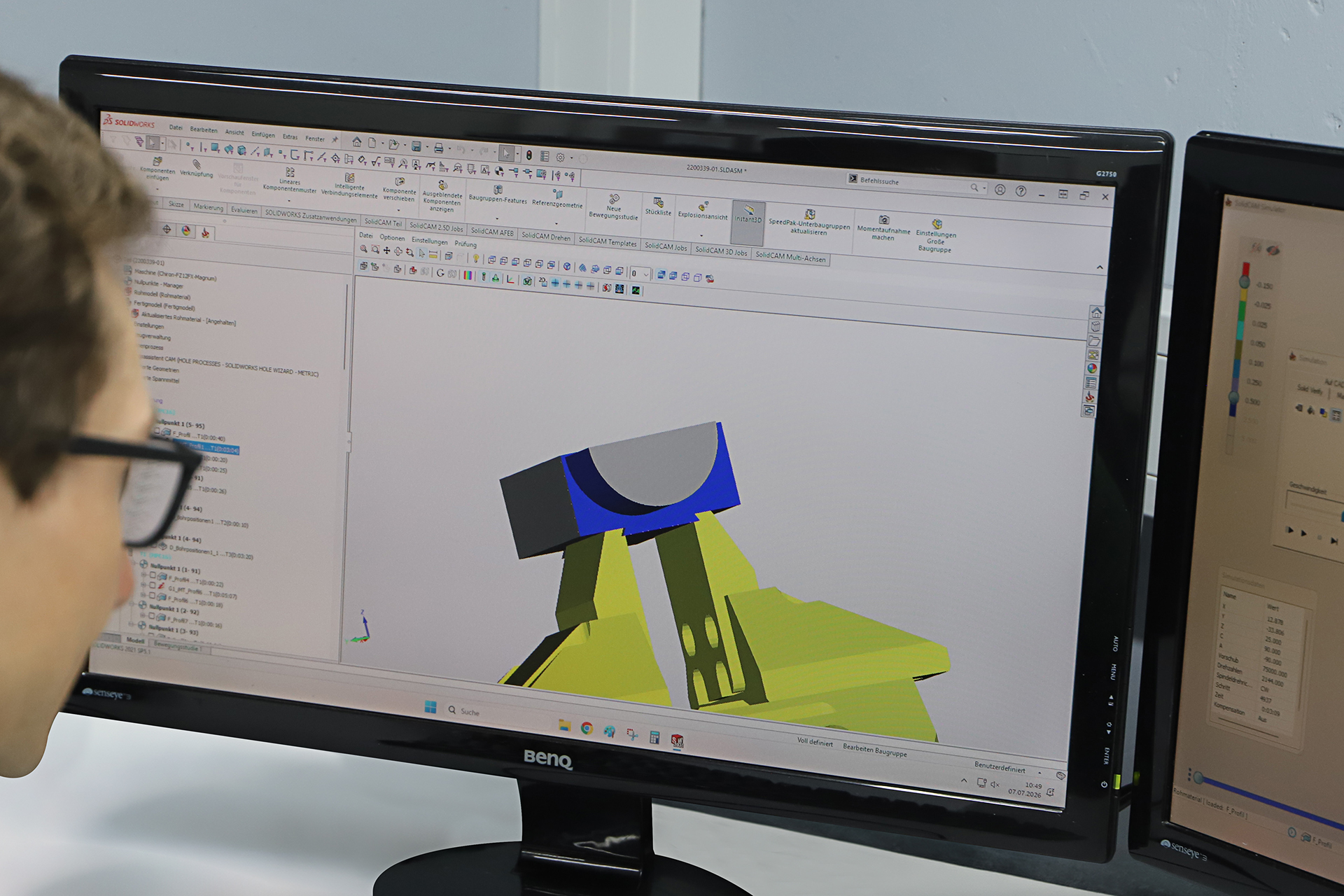The image size is (1344, 896).
Task: Switch to the Skizze tab
Action: click(176, 204)
